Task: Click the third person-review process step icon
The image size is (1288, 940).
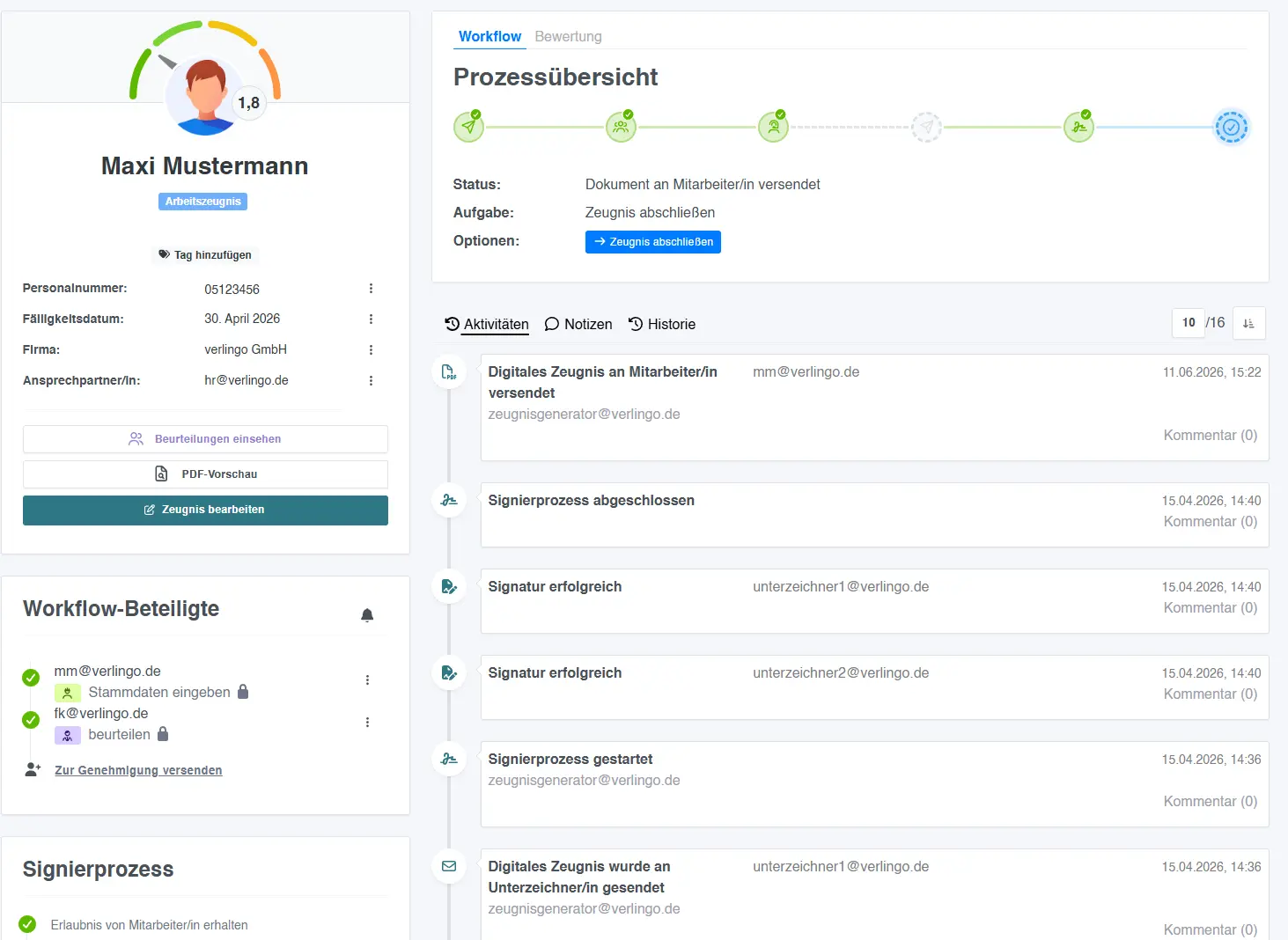Action: [x=773, y=127]
